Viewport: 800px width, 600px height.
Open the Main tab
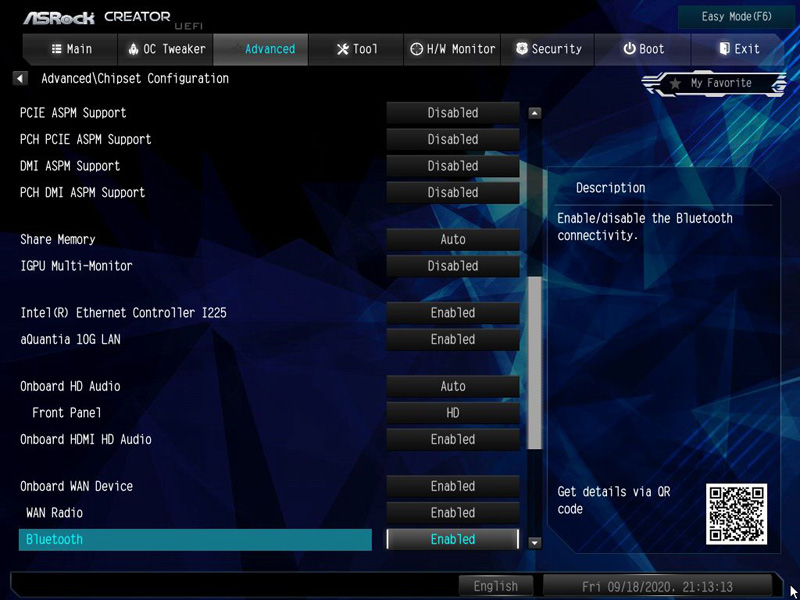(x=70, y=49)
